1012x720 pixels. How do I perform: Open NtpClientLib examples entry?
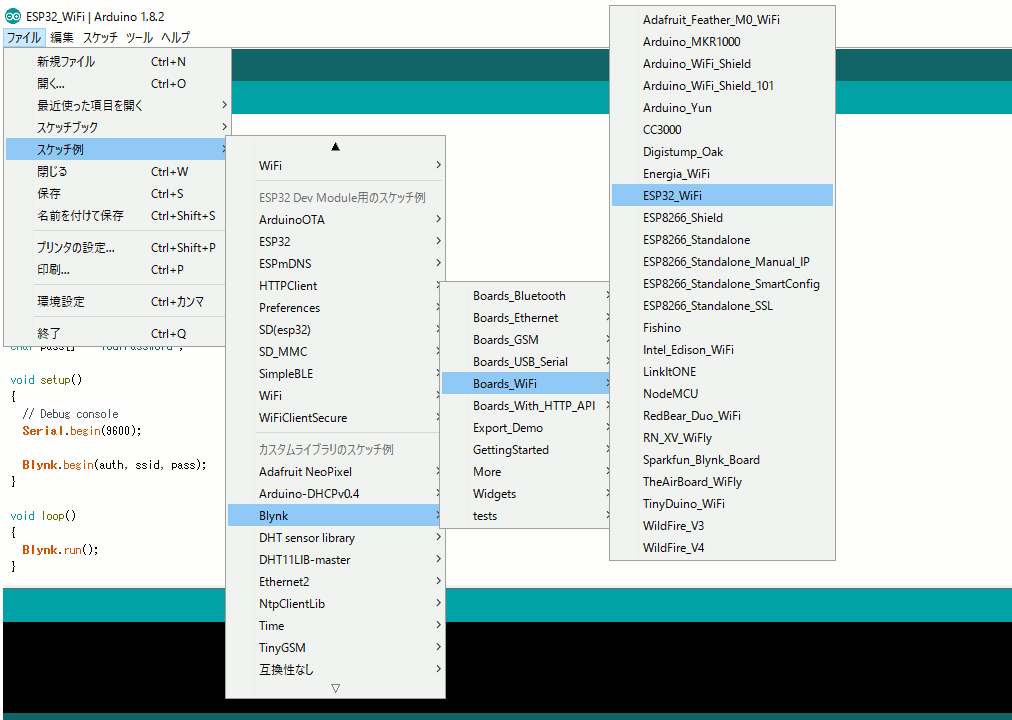click(336, 603)
